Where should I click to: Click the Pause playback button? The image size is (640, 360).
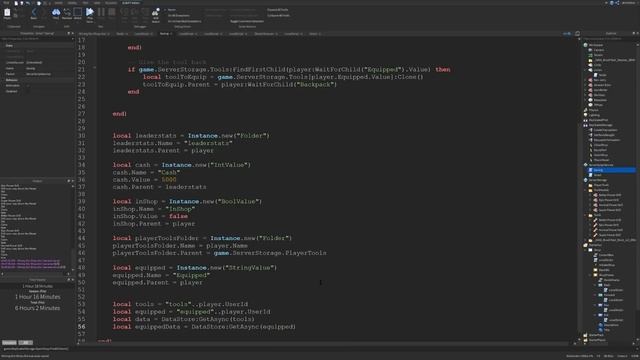pos(101,13)
